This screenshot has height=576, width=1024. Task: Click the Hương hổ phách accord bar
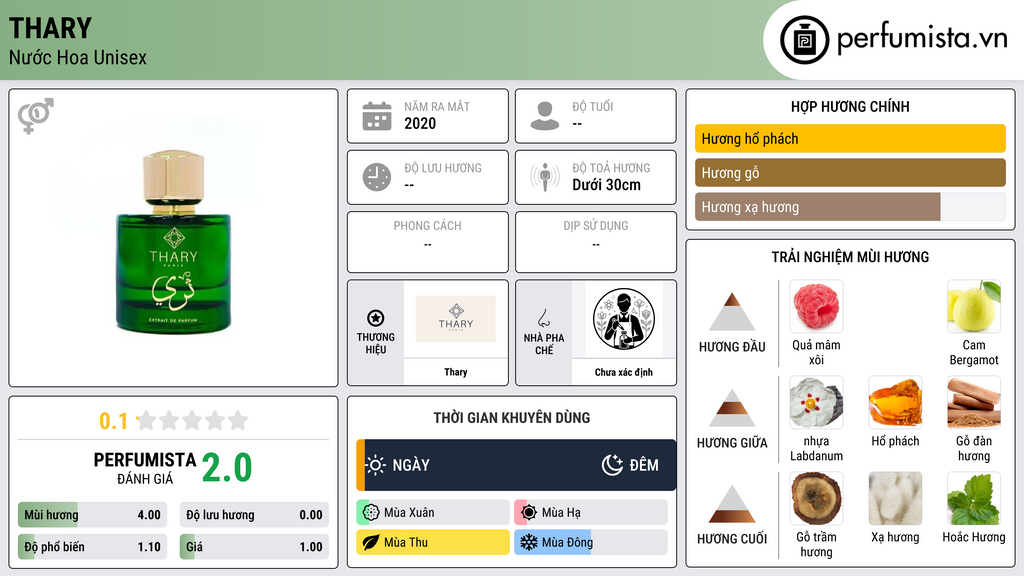click(850, 138)
